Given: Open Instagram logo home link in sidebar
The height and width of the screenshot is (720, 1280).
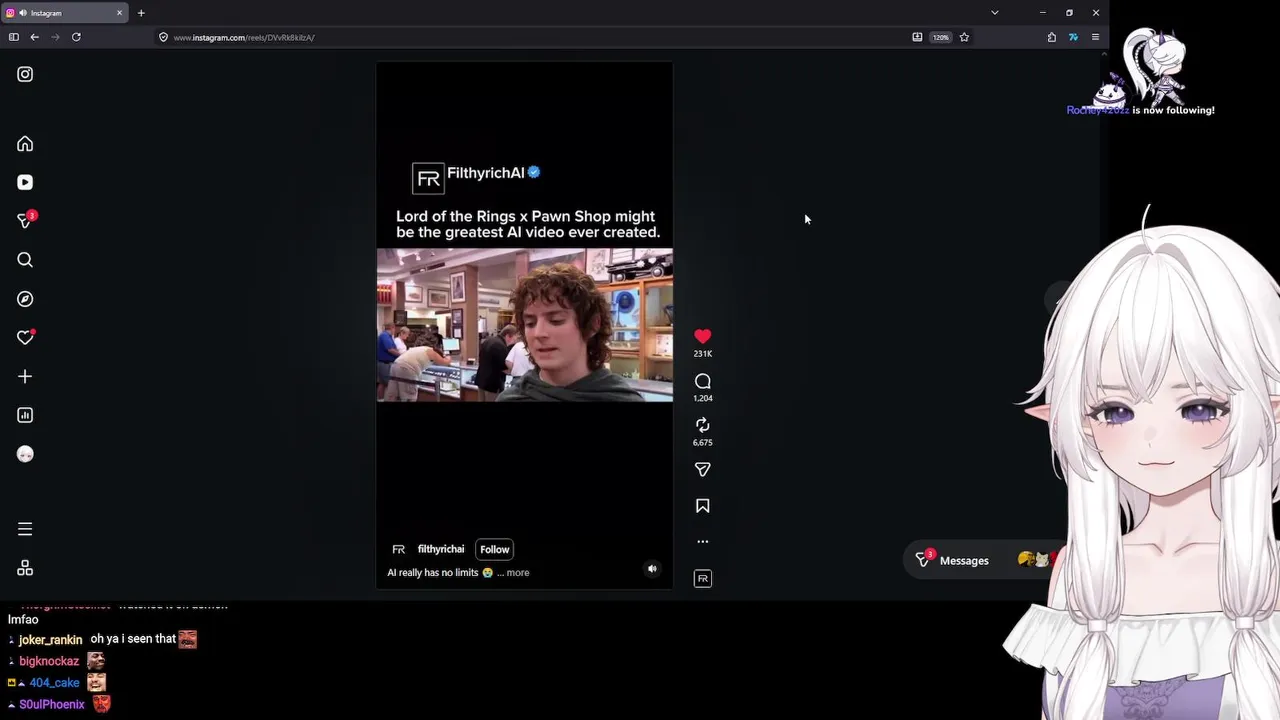Looking at the screenshot, I should [25, 74].
